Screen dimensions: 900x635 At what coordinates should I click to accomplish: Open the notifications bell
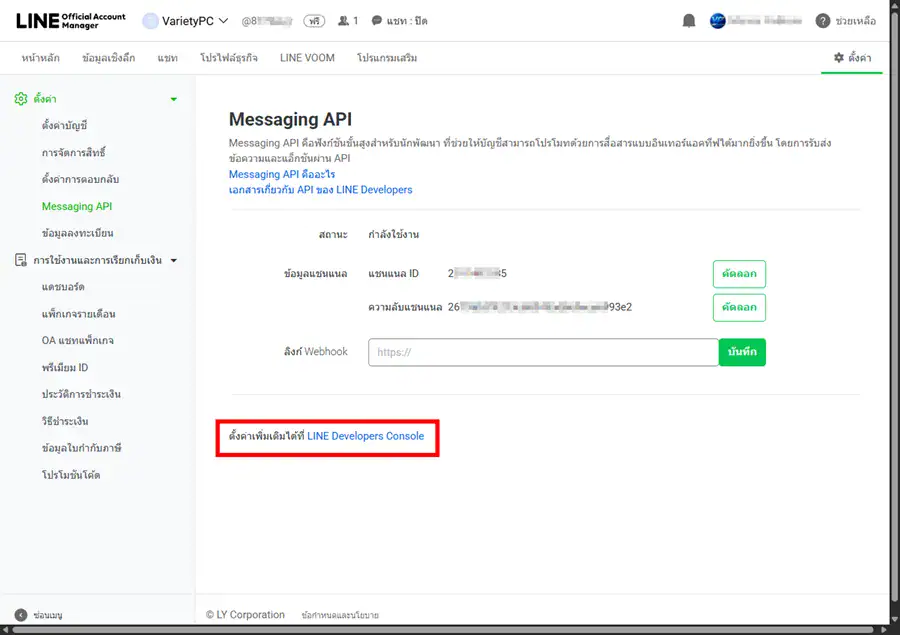[x=689, y=21]
